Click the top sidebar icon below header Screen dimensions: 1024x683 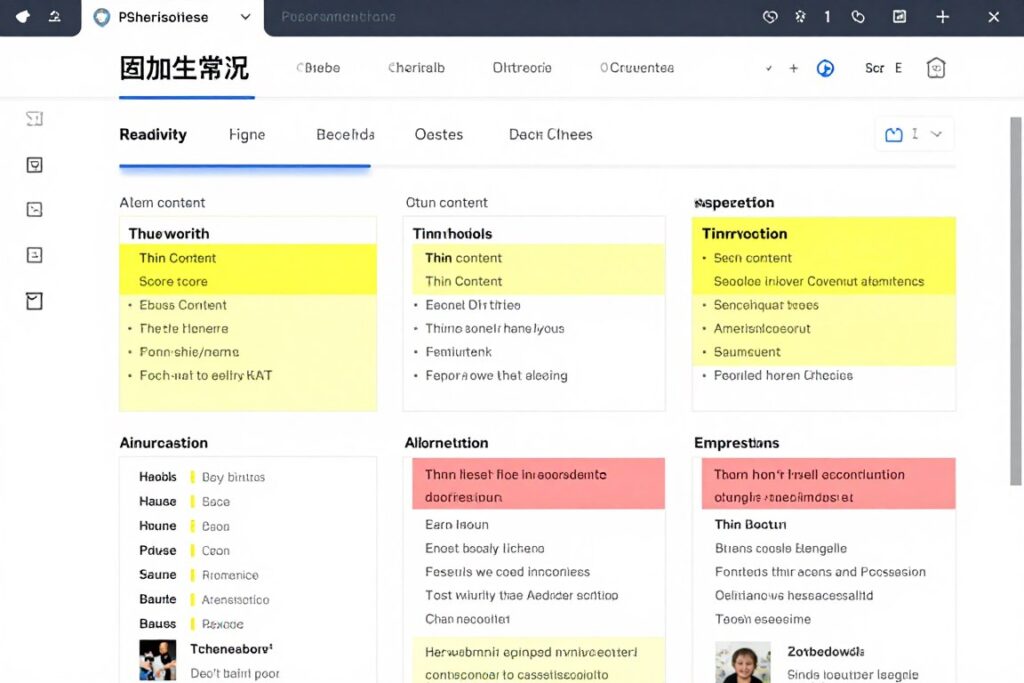pyautogui.click(x=35, y=118)
